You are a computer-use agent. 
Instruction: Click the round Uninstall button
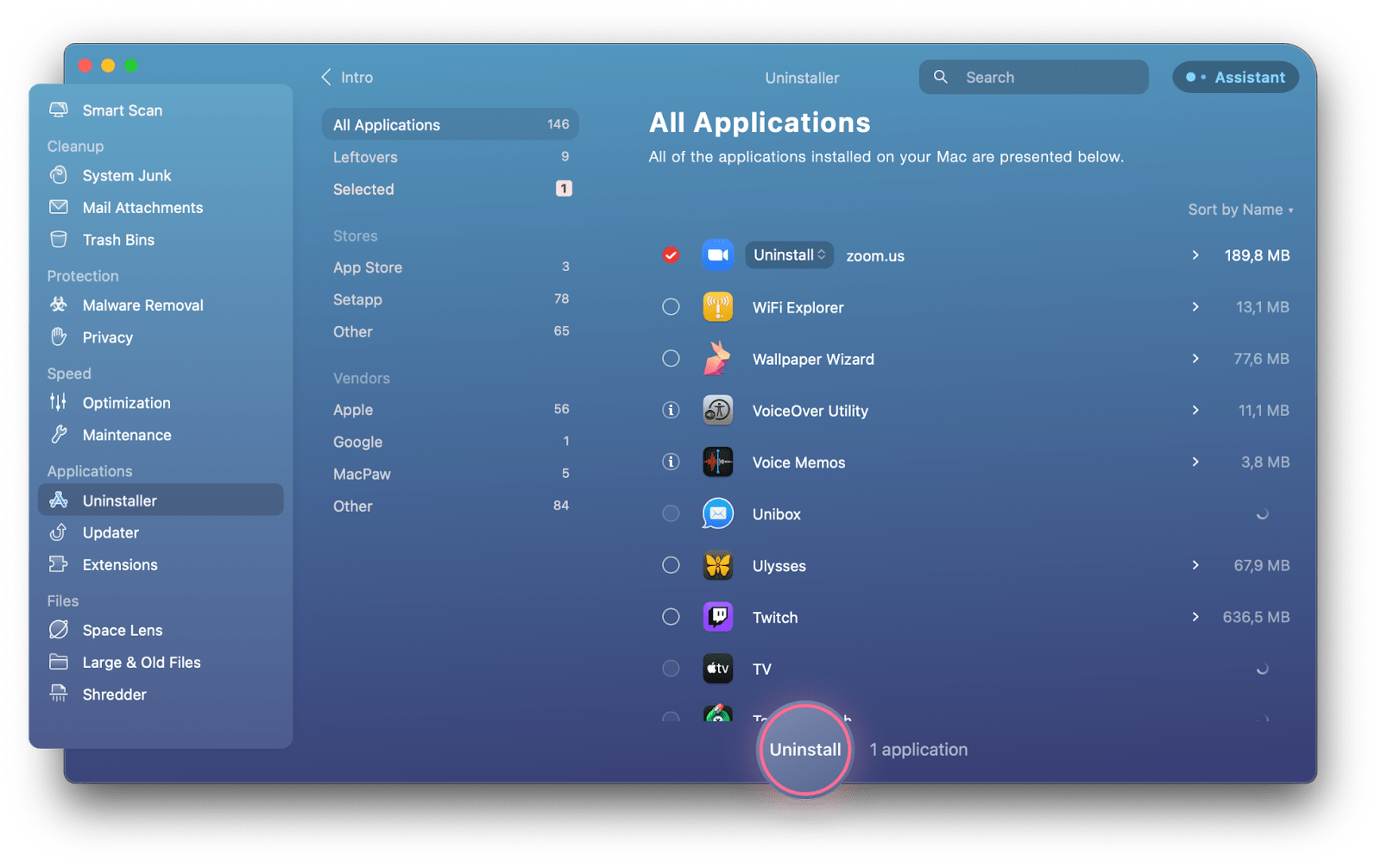click(x=804, y=749)
